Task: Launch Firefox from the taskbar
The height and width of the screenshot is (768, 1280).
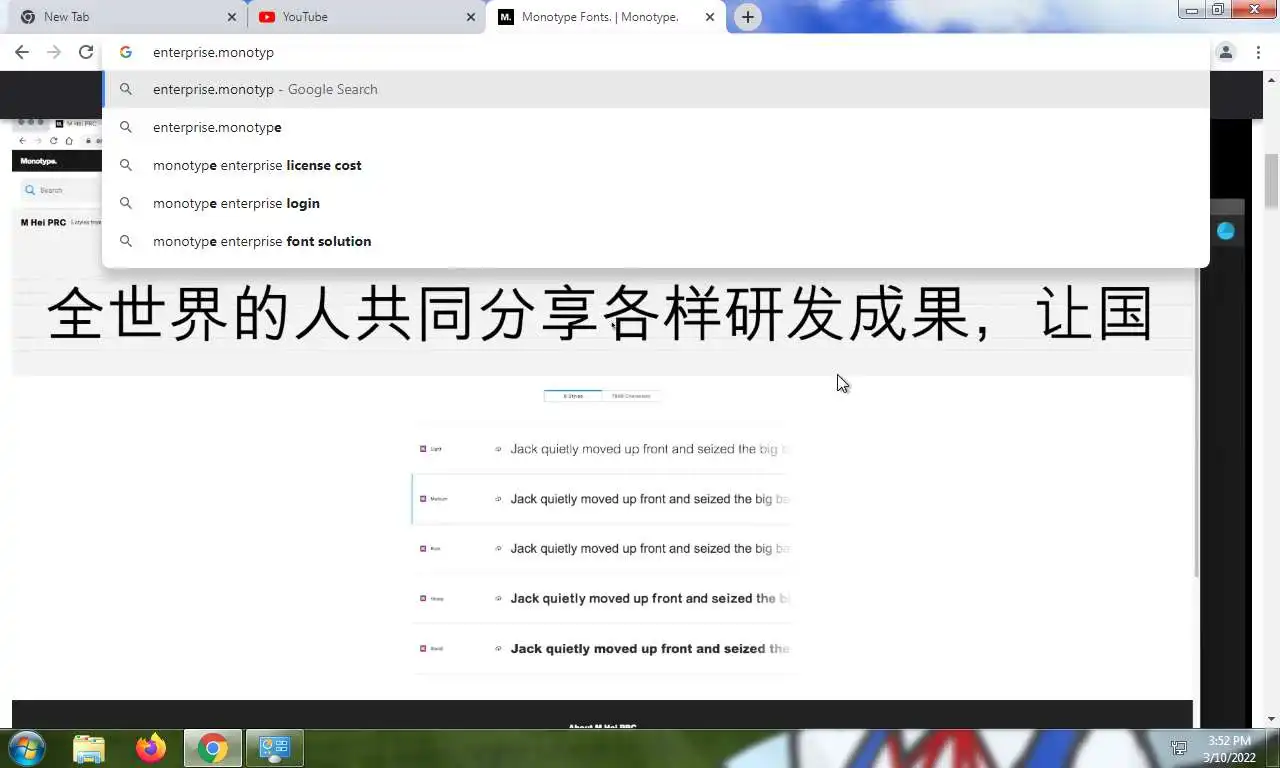Action: [151, 748]
